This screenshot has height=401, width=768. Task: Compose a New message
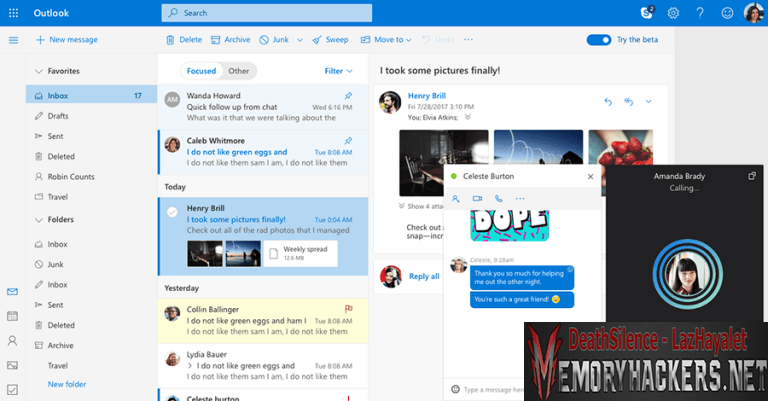pos(67,40)
